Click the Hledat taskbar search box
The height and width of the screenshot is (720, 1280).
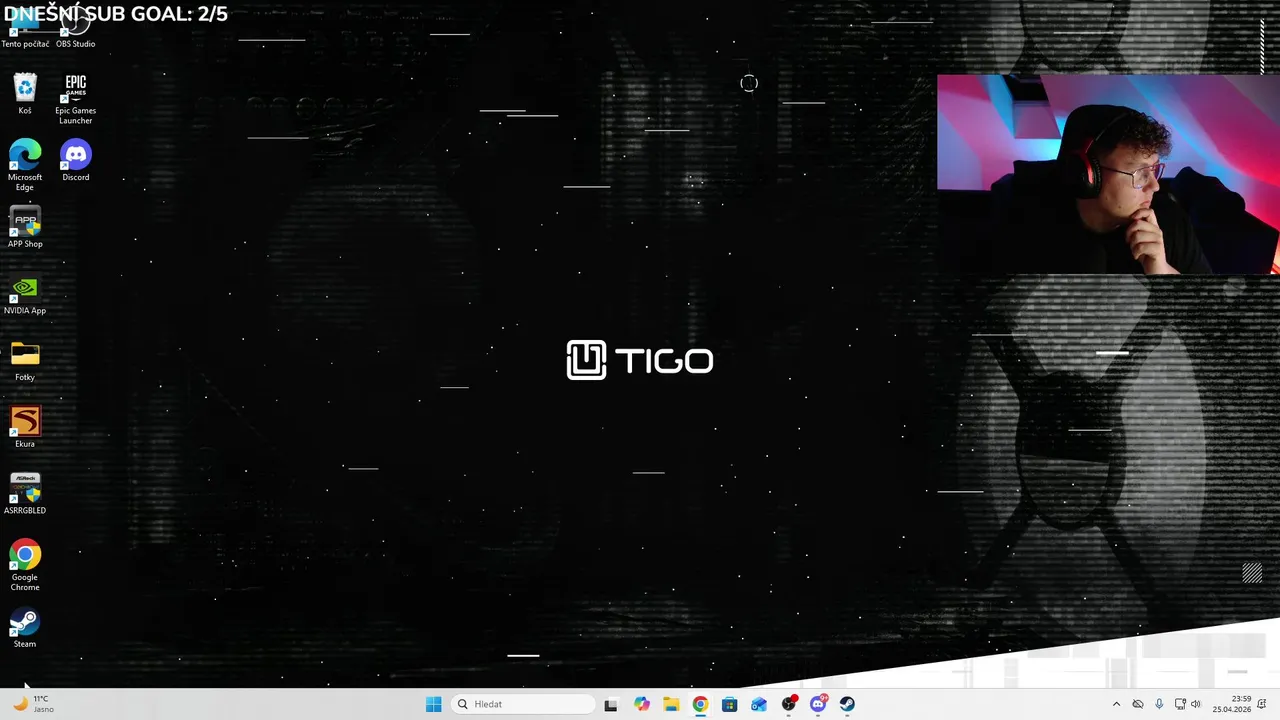point(523,704)
